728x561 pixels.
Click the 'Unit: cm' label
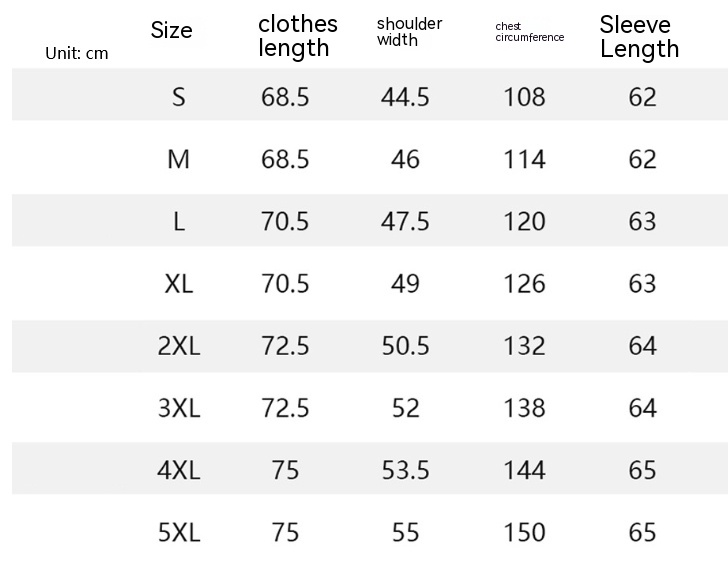(x=77, y=53)
